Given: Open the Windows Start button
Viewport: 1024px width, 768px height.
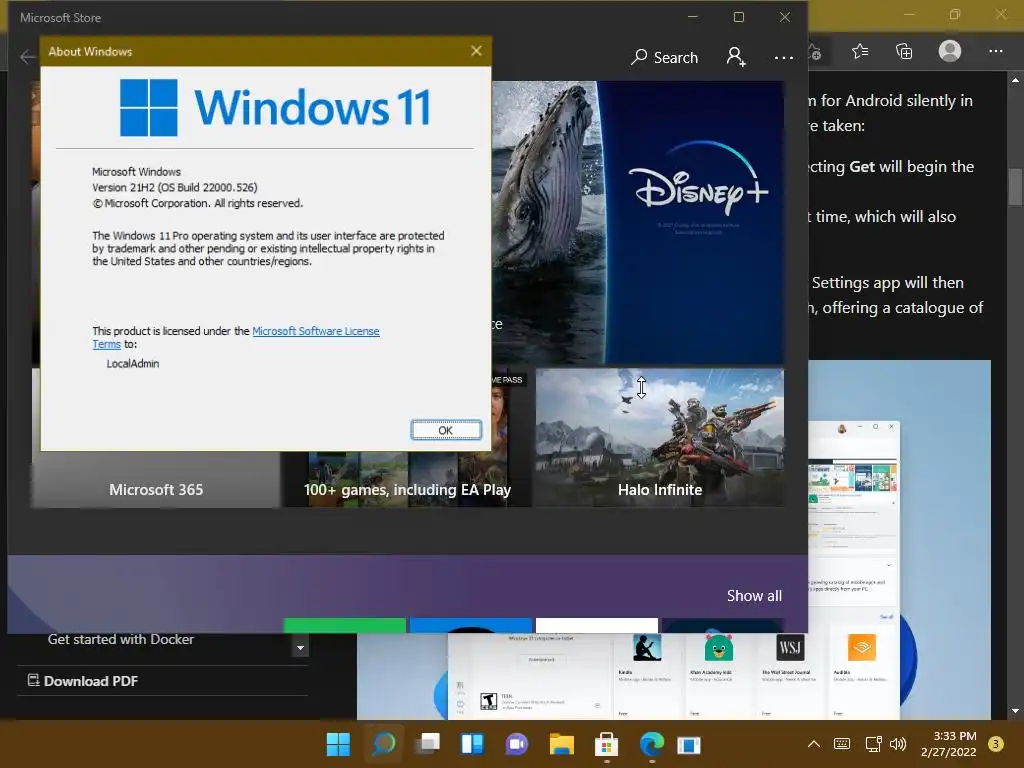Looking at the screenshot, I should 338,744.
